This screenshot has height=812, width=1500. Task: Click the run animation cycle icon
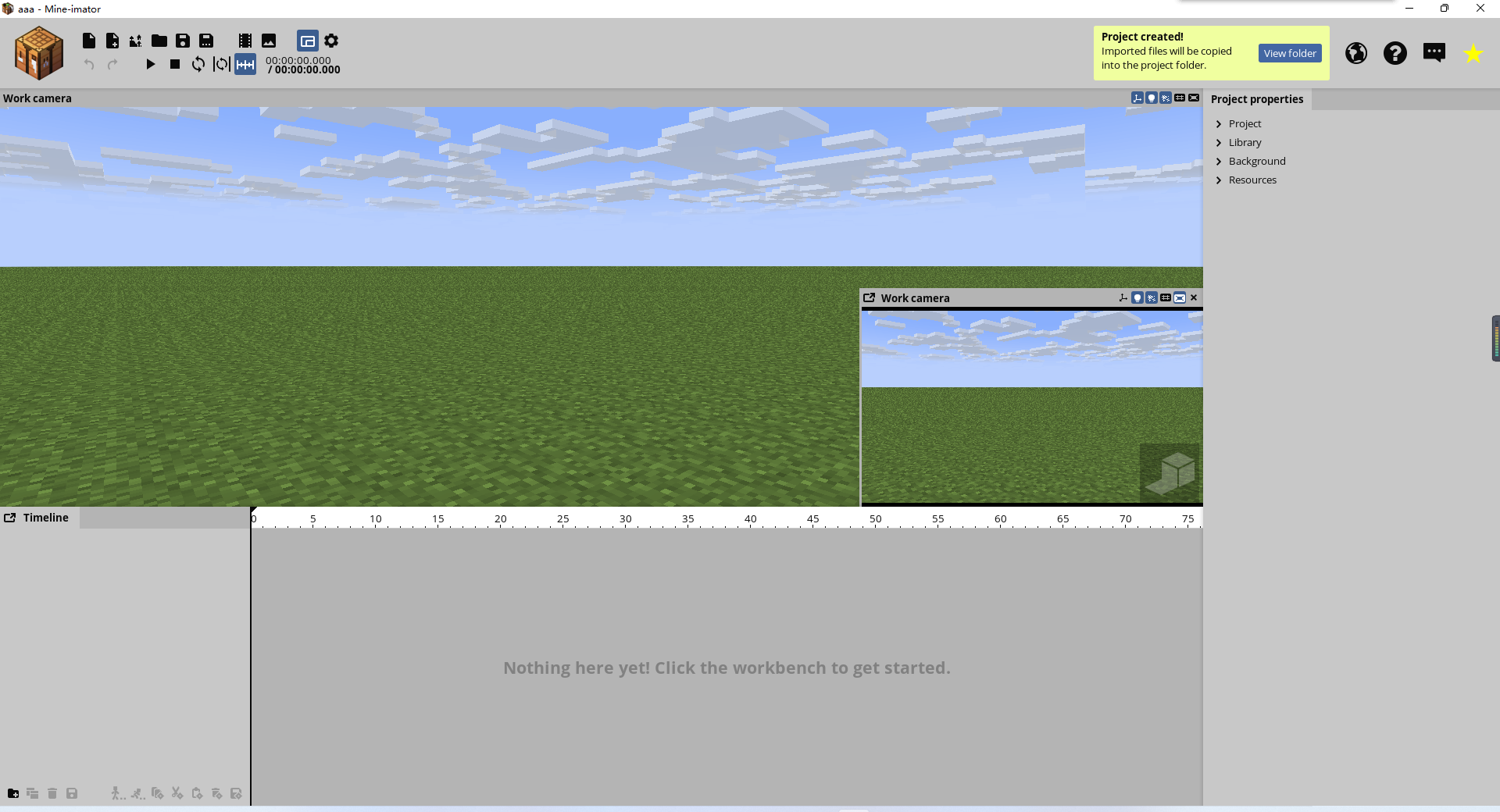[x=137, y=793]
